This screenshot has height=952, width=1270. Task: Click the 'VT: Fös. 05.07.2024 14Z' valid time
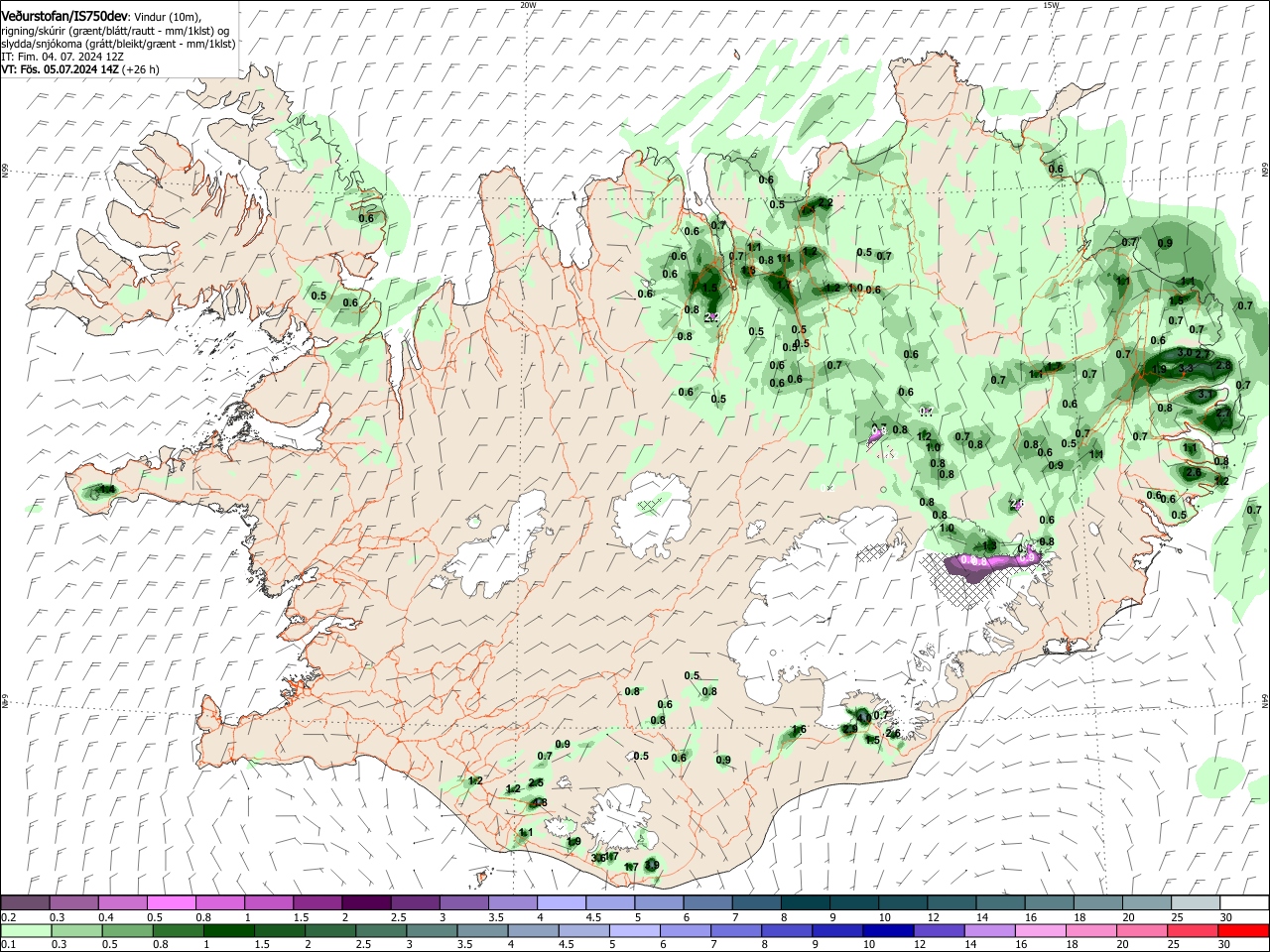[x=61, y=69]
